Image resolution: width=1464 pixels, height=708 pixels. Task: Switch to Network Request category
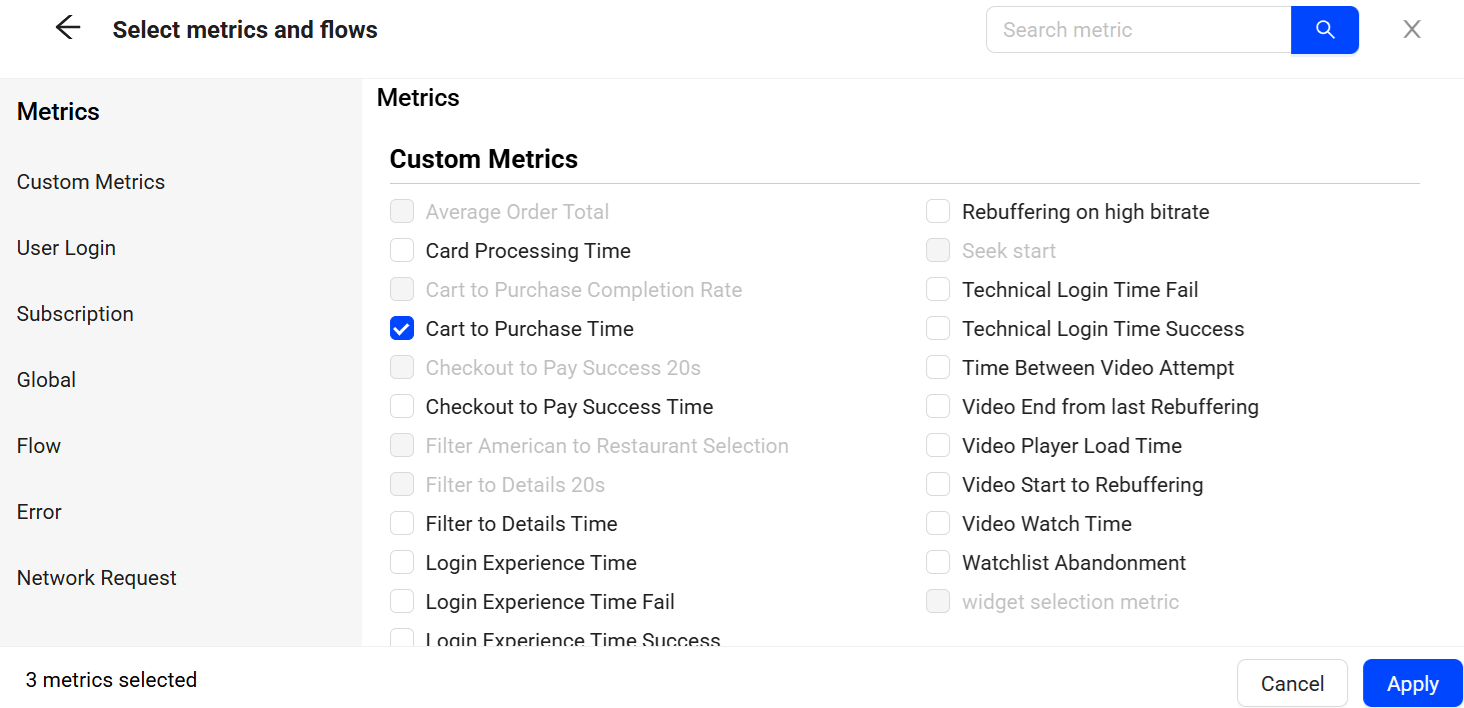[97, 578]
